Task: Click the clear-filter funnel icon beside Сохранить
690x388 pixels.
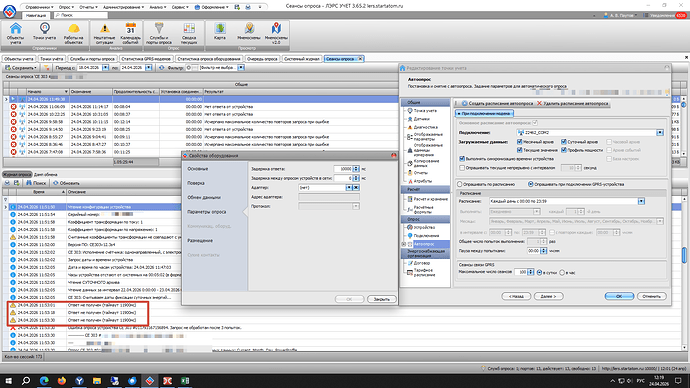Action: (x=46, y=68)
